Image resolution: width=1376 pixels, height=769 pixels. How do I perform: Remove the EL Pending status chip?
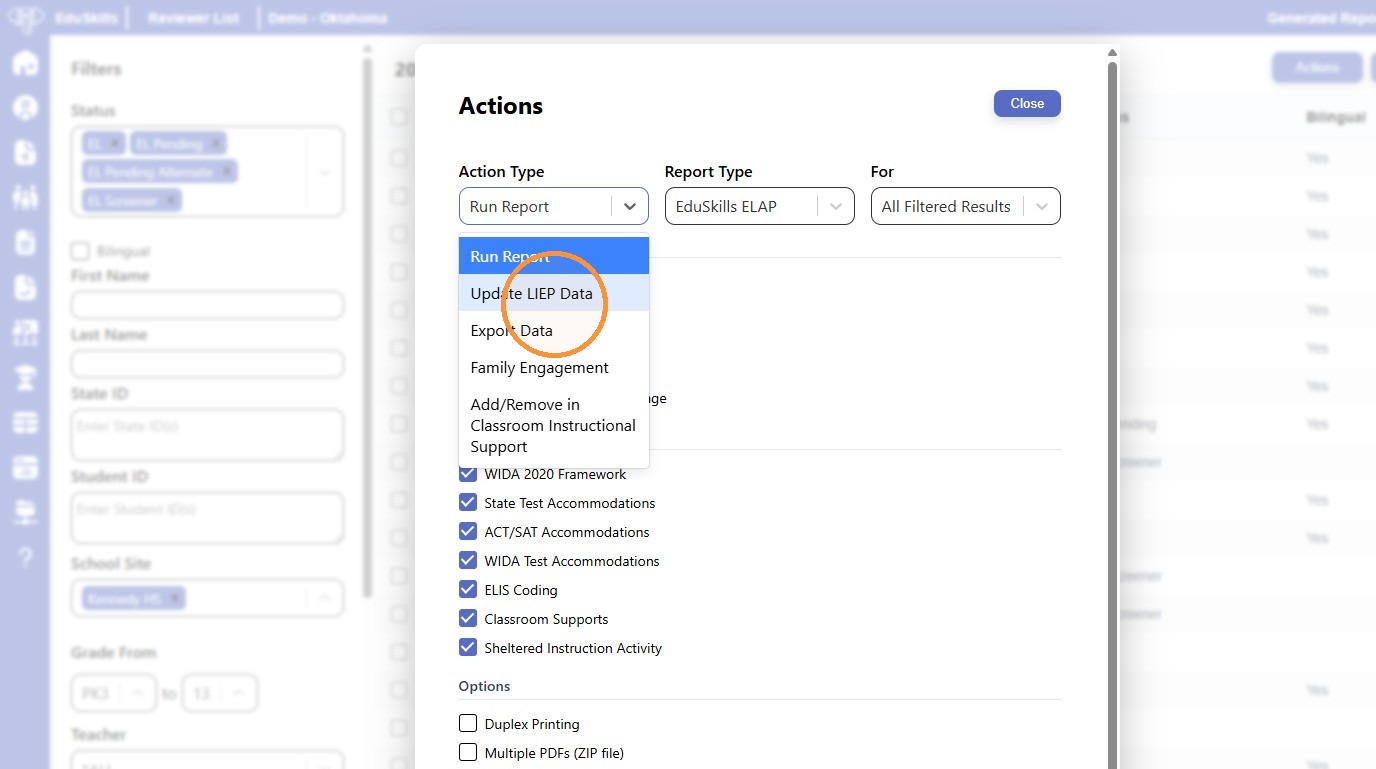(x=216, y=143)
